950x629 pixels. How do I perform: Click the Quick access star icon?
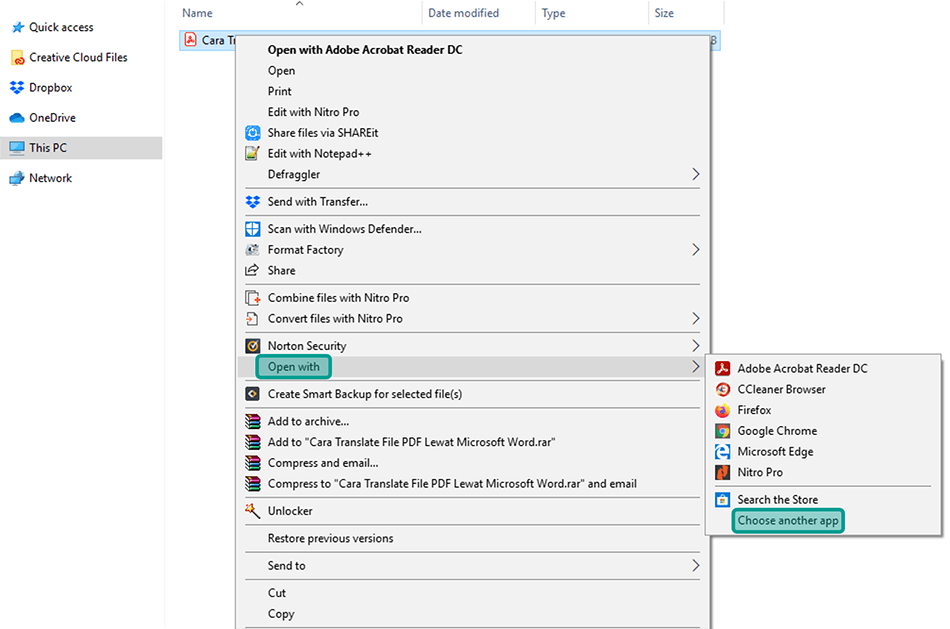(18, 27)
